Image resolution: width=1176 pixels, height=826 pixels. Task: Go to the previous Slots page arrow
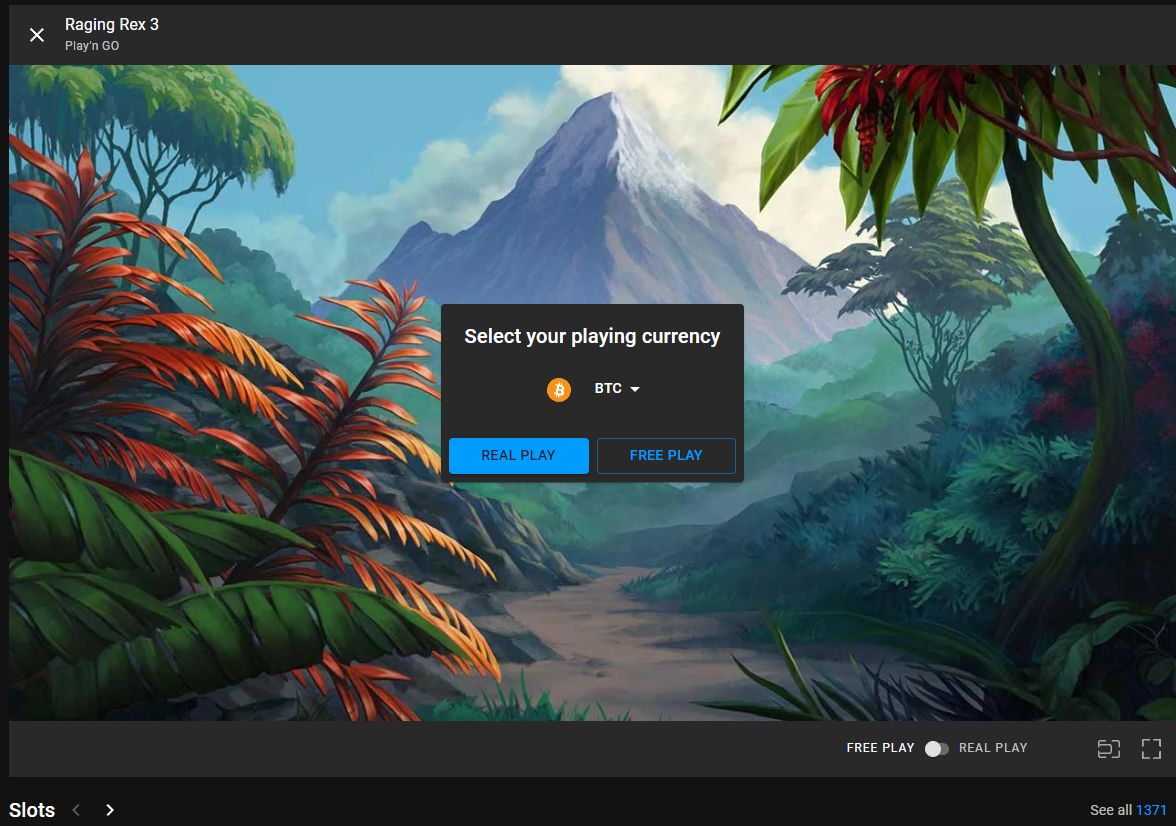76,809
